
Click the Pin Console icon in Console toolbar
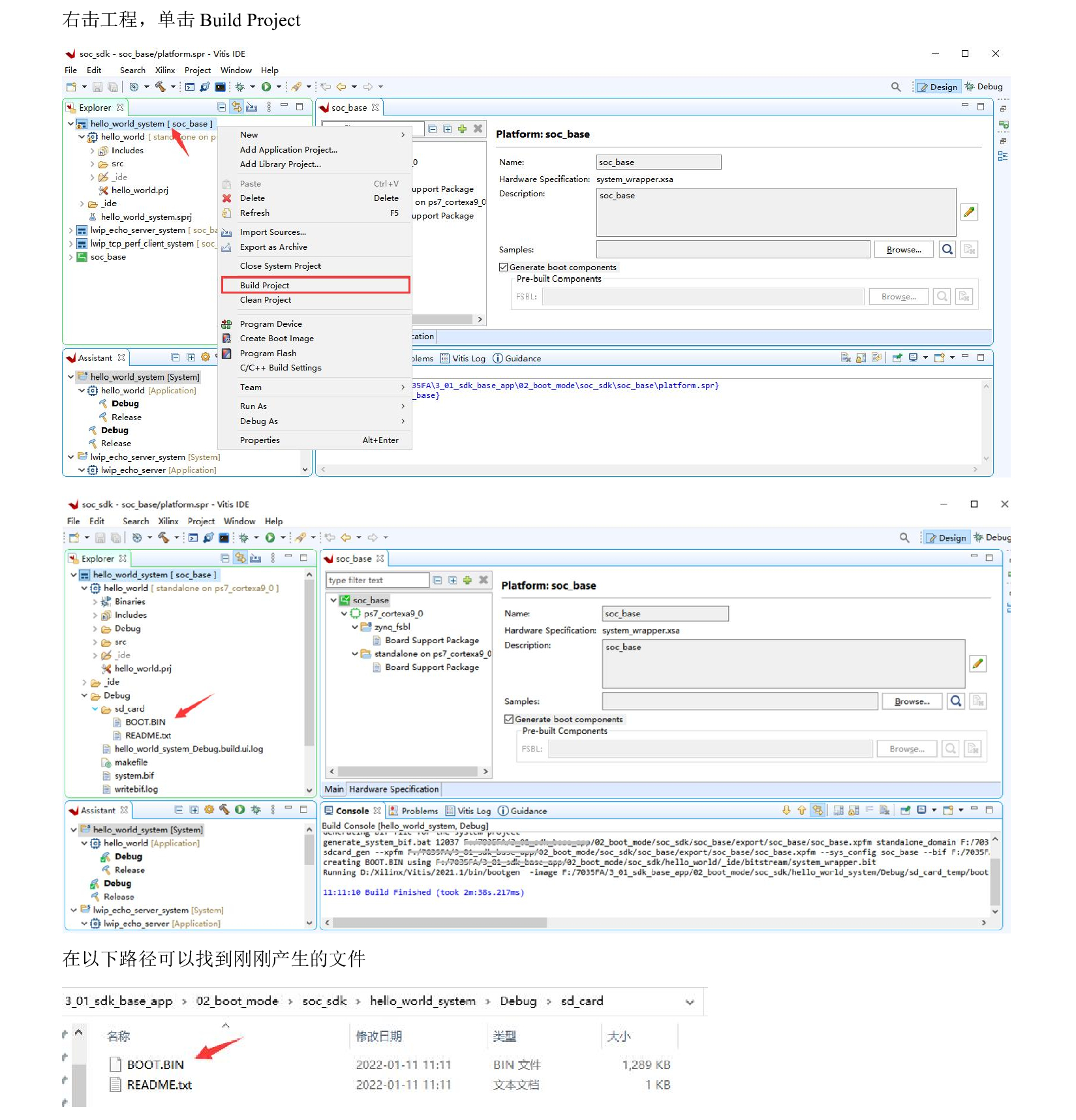point(905,810)
